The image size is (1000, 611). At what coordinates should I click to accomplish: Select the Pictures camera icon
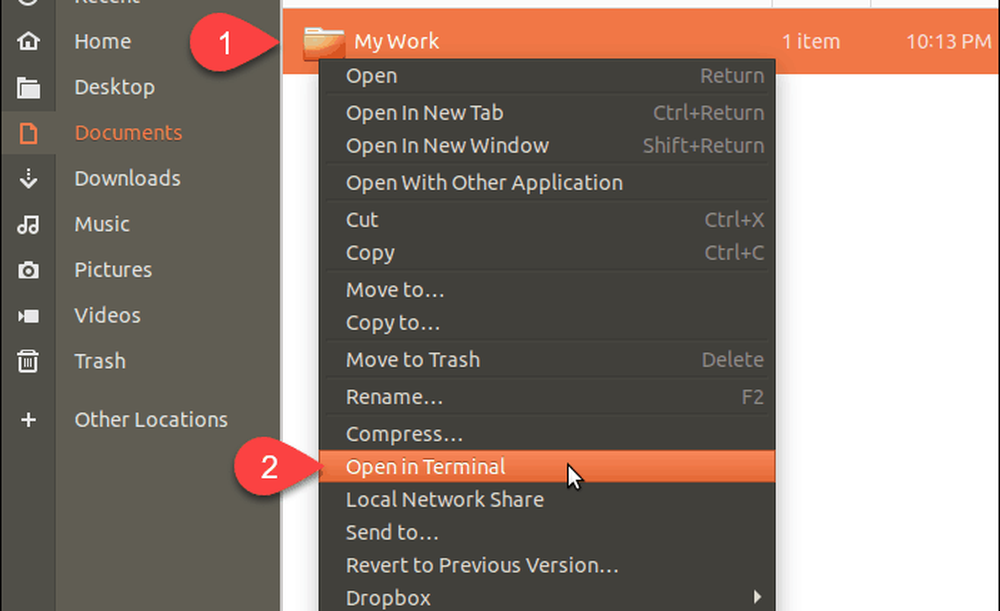tap(29, 270)
